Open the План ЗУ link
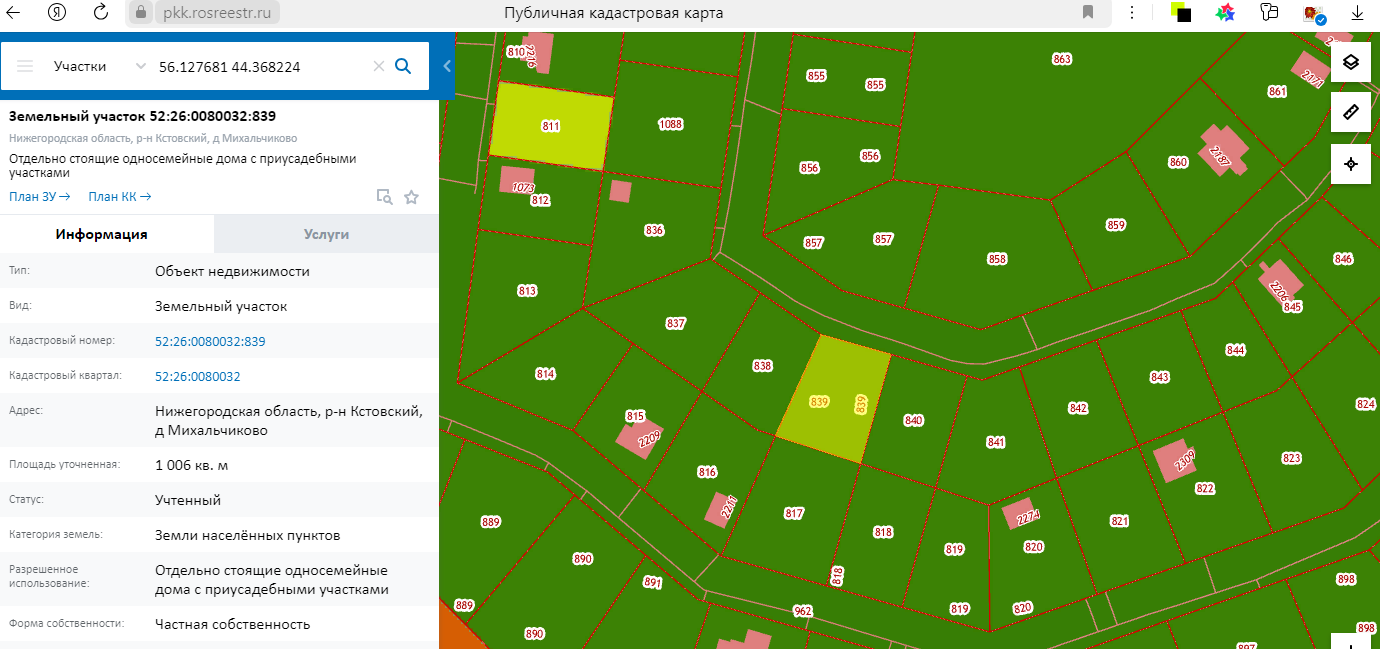The image size is (1380, 649). pos(39,197)
